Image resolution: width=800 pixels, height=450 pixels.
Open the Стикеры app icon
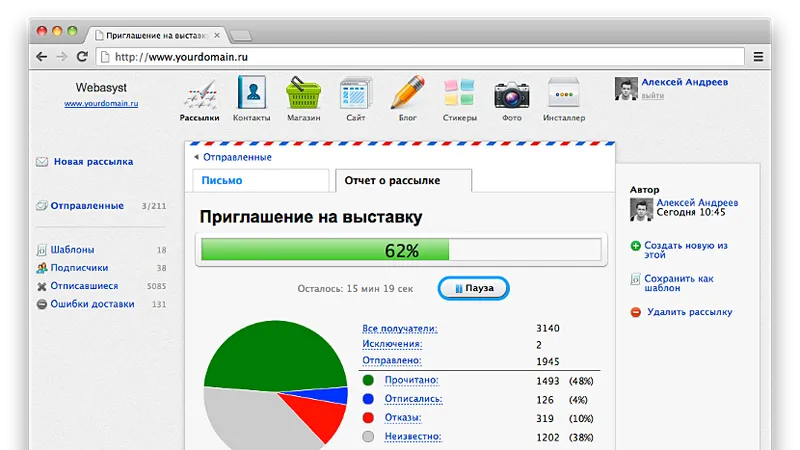pyautogui.click(x=459, y=93)
